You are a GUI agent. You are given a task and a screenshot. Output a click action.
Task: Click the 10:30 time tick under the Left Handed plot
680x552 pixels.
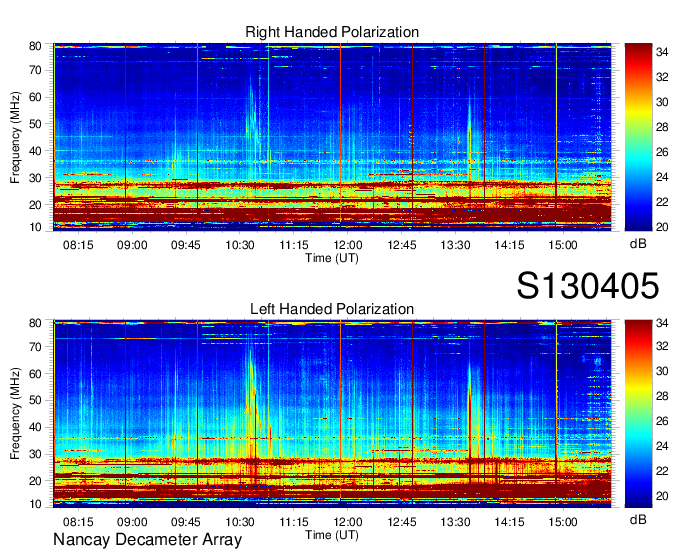tap(240, 522)
